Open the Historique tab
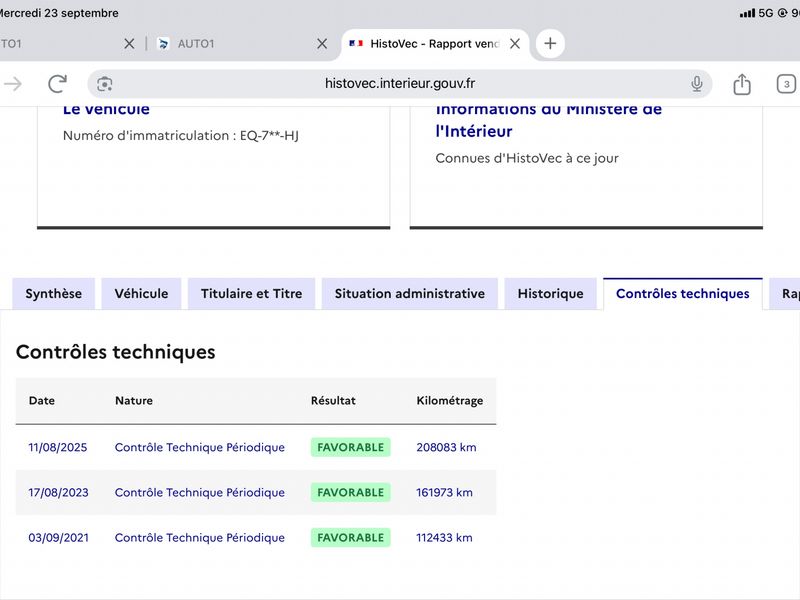Viewport: 800px width, 600px height. 551,294
